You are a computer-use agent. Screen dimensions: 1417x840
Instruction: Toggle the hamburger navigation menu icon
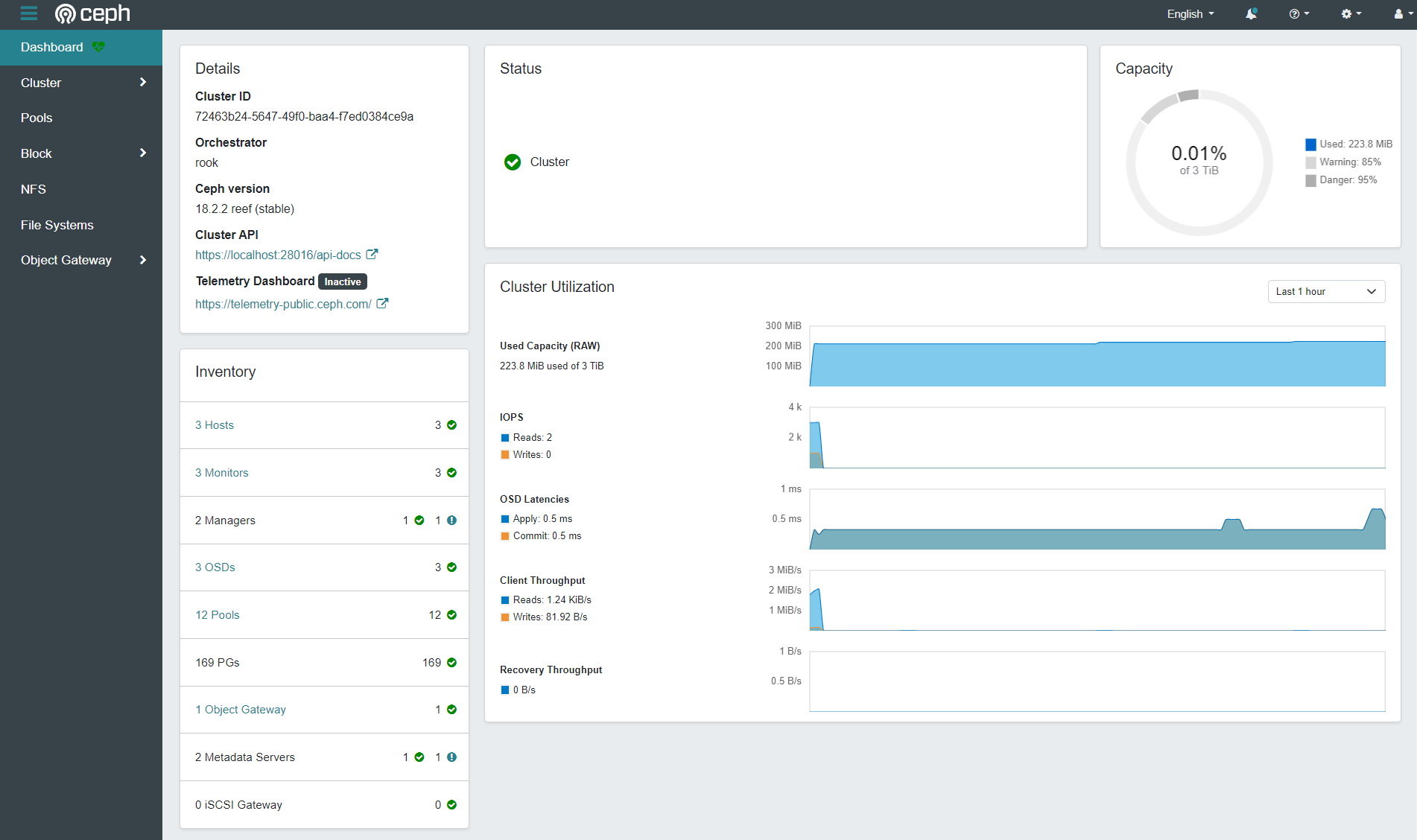[29, 13]
